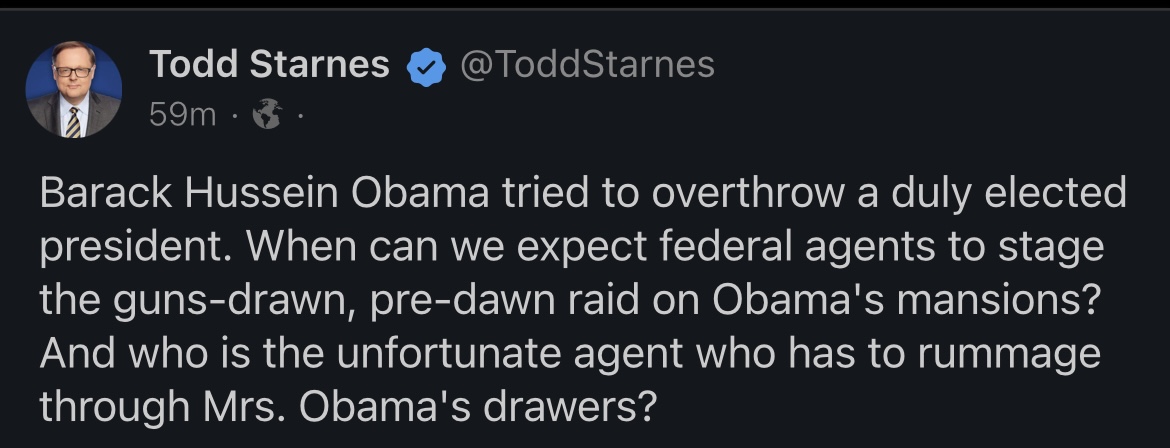Click the trailing dot after the globe icon
1170x448 pixels.
tap(299, 116)
